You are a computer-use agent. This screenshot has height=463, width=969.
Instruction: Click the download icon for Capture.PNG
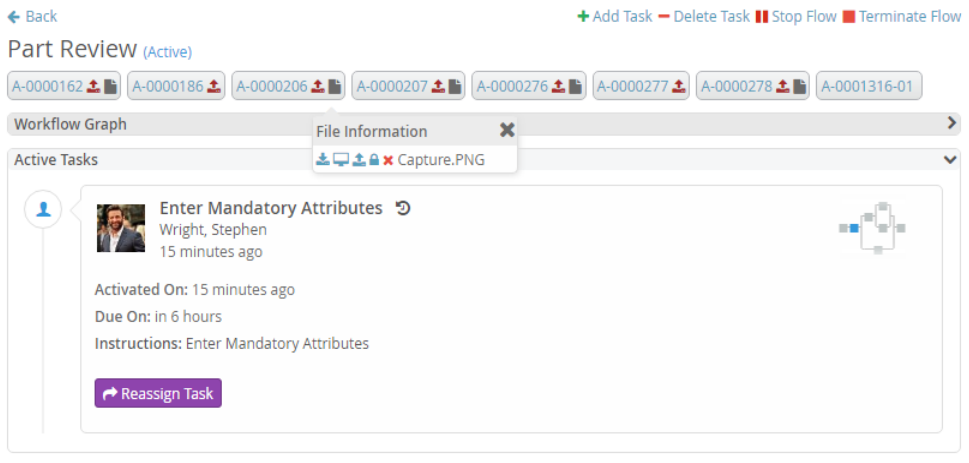click(322, 160)
